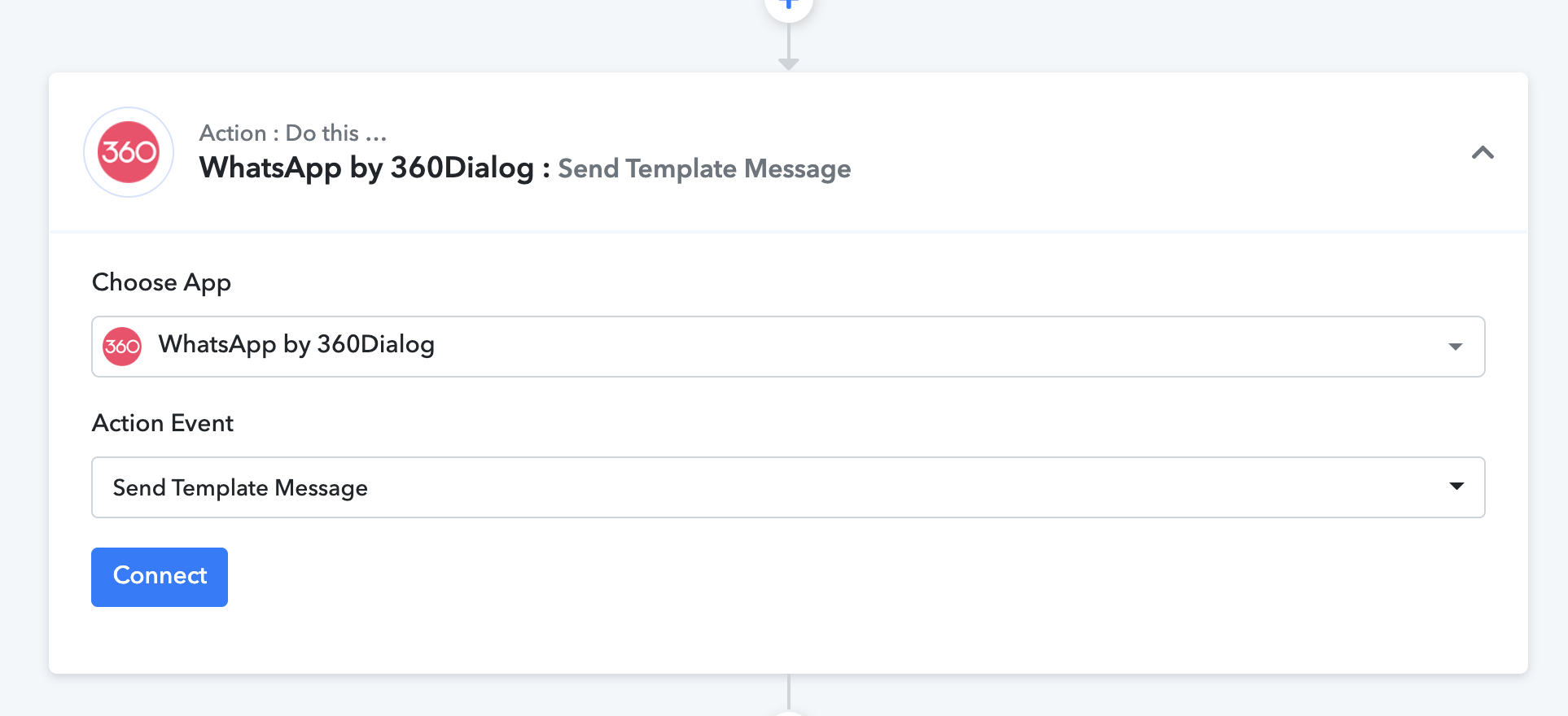The height and width of the screenshot is (716, 1568).
Task: Select "Send Template Message" text in event field
Action: [x=240, y=488]
